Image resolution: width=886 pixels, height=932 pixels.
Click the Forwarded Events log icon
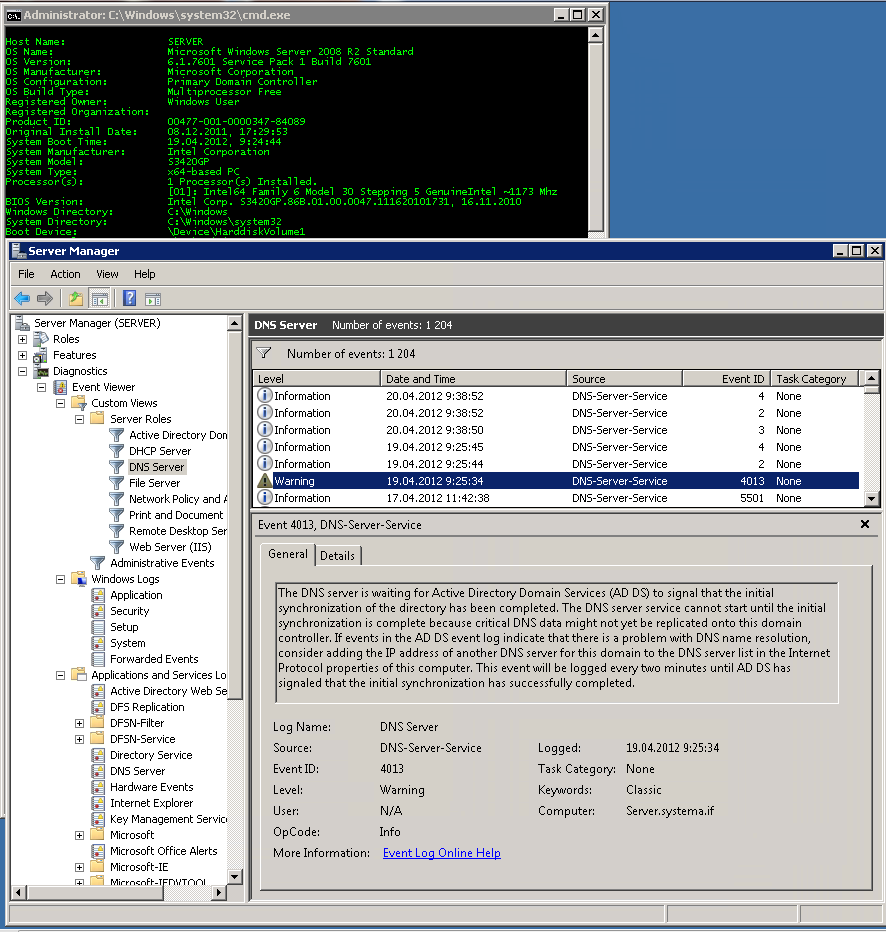click(98, 659)
